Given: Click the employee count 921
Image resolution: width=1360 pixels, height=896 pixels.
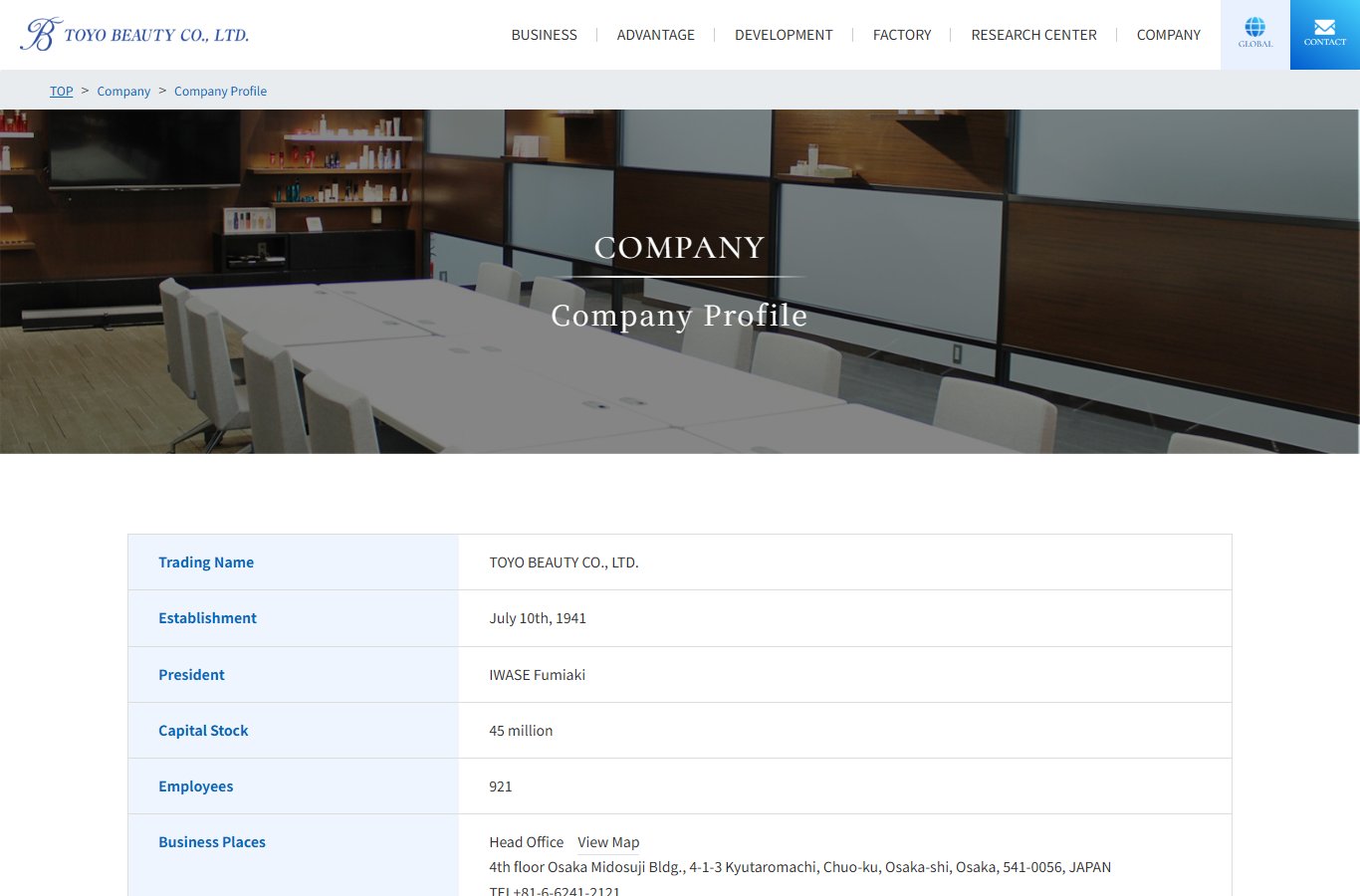Looking at the screenshot, I should 501,786.
